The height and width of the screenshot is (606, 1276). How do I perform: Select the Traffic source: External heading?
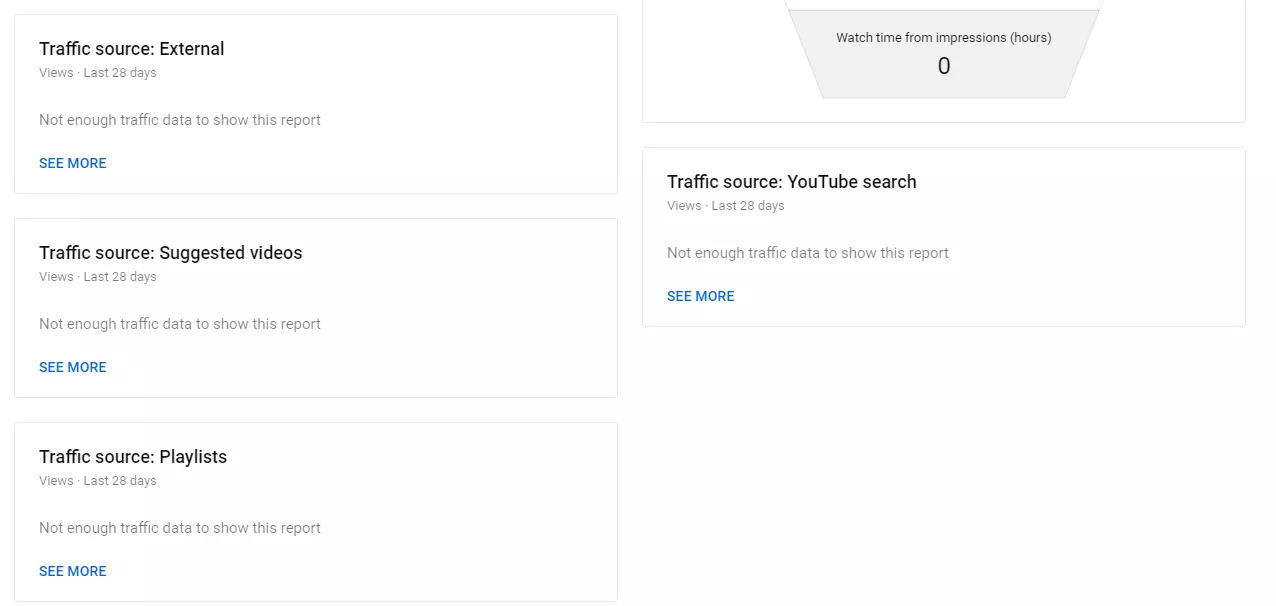coord(131,49)
